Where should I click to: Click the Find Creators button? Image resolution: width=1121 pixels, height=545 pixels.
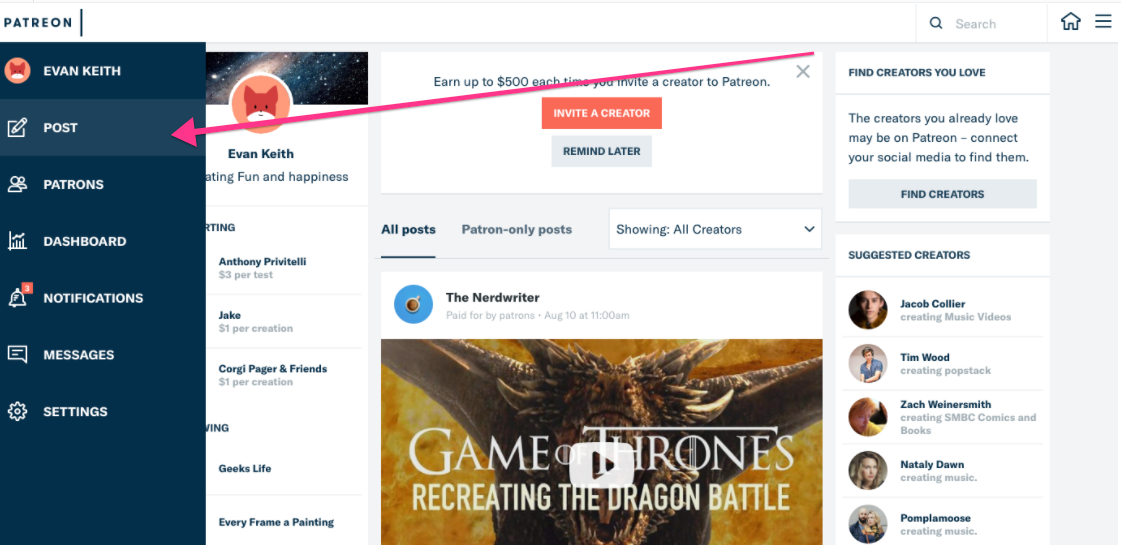[x=942, y=194]
